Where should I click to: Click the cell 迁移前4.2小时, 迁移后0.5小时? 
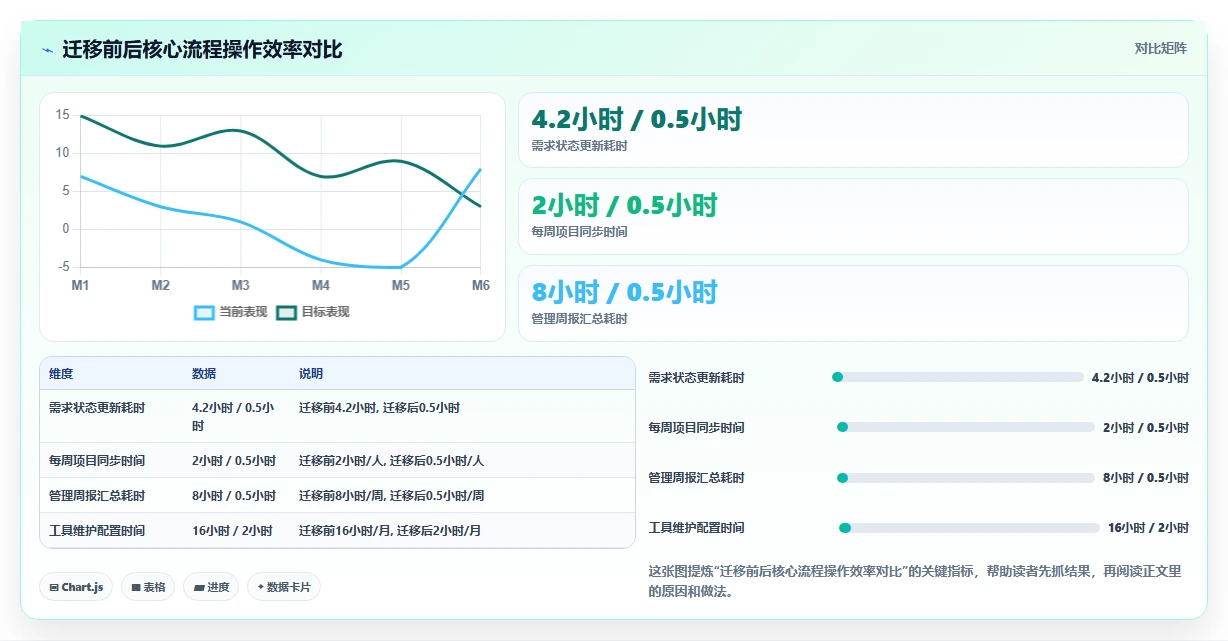(x=380, y=408)
